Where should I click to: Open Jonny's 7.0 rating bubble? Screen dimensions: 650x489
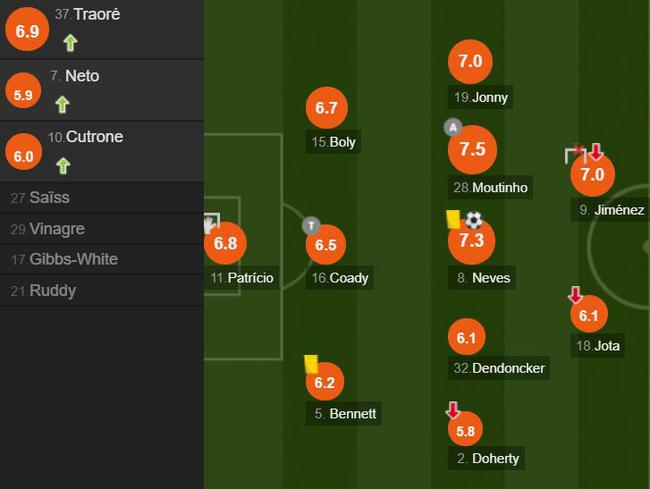click(x=470, y=61)
